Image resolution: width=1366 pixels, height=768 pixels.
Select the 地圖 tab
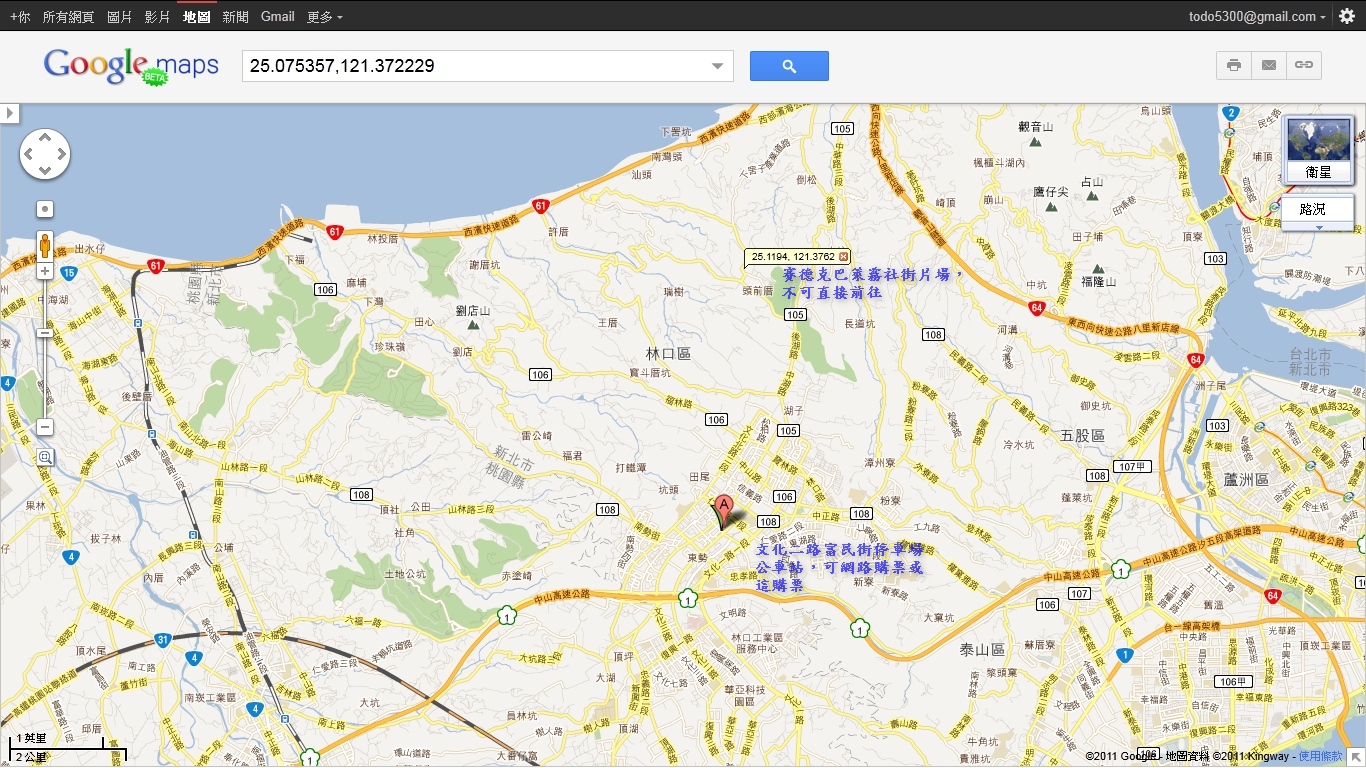tap(196, 16)
